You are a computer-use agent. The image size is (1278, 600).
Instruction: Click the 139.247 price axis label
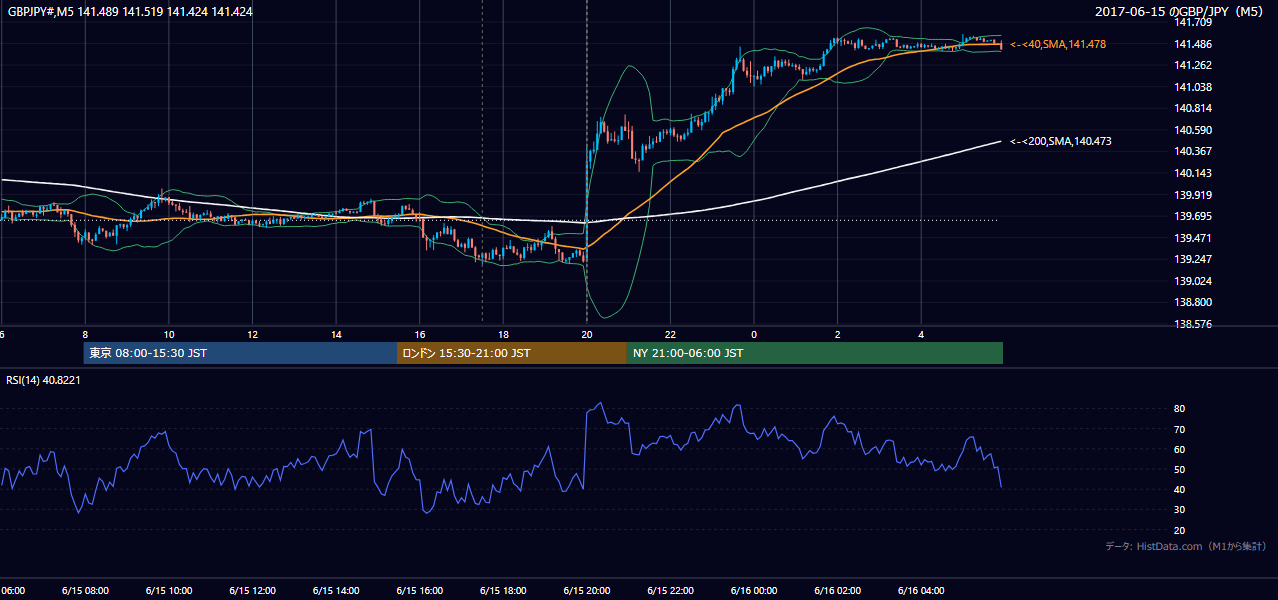tap(1193, 259)
